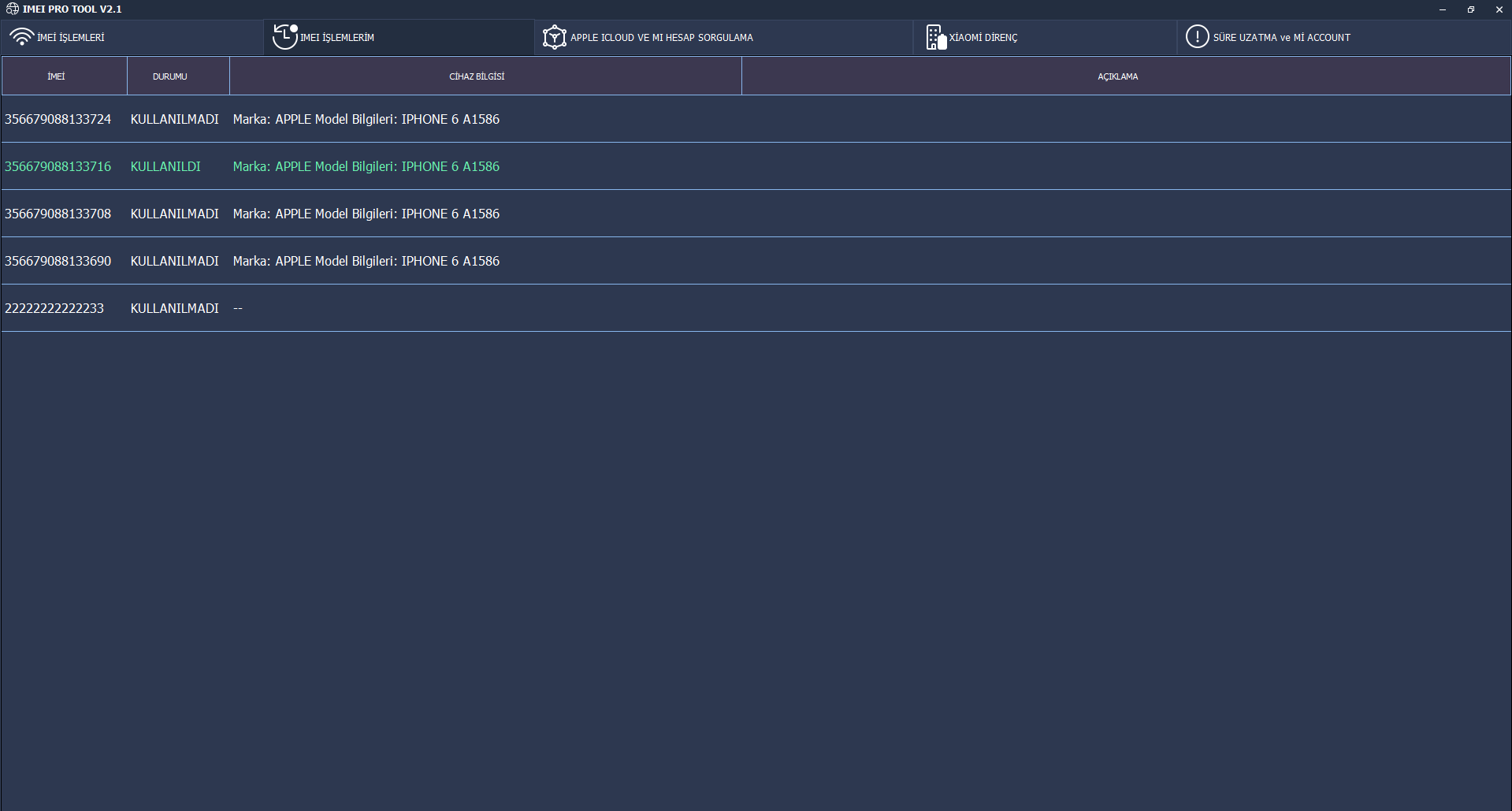Close the IMEI Pro Tool window
Image resolution: width=1512 pixels, height=811 pixels.
[x=1499, y=9]
